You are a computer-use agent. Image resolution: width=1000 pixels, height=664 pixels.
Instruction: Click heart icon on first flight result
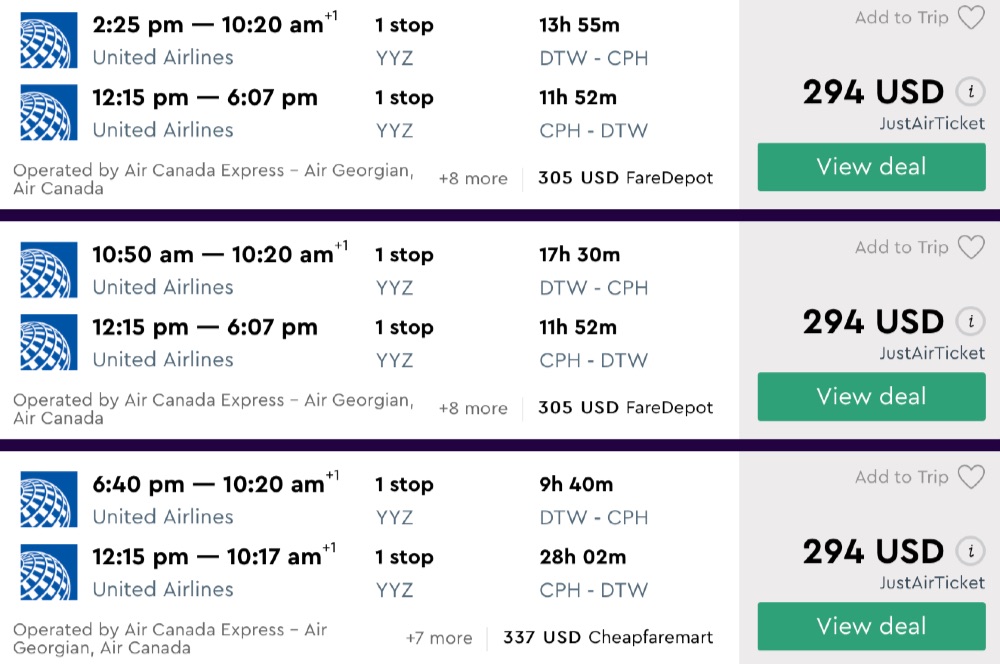[971, 18]
